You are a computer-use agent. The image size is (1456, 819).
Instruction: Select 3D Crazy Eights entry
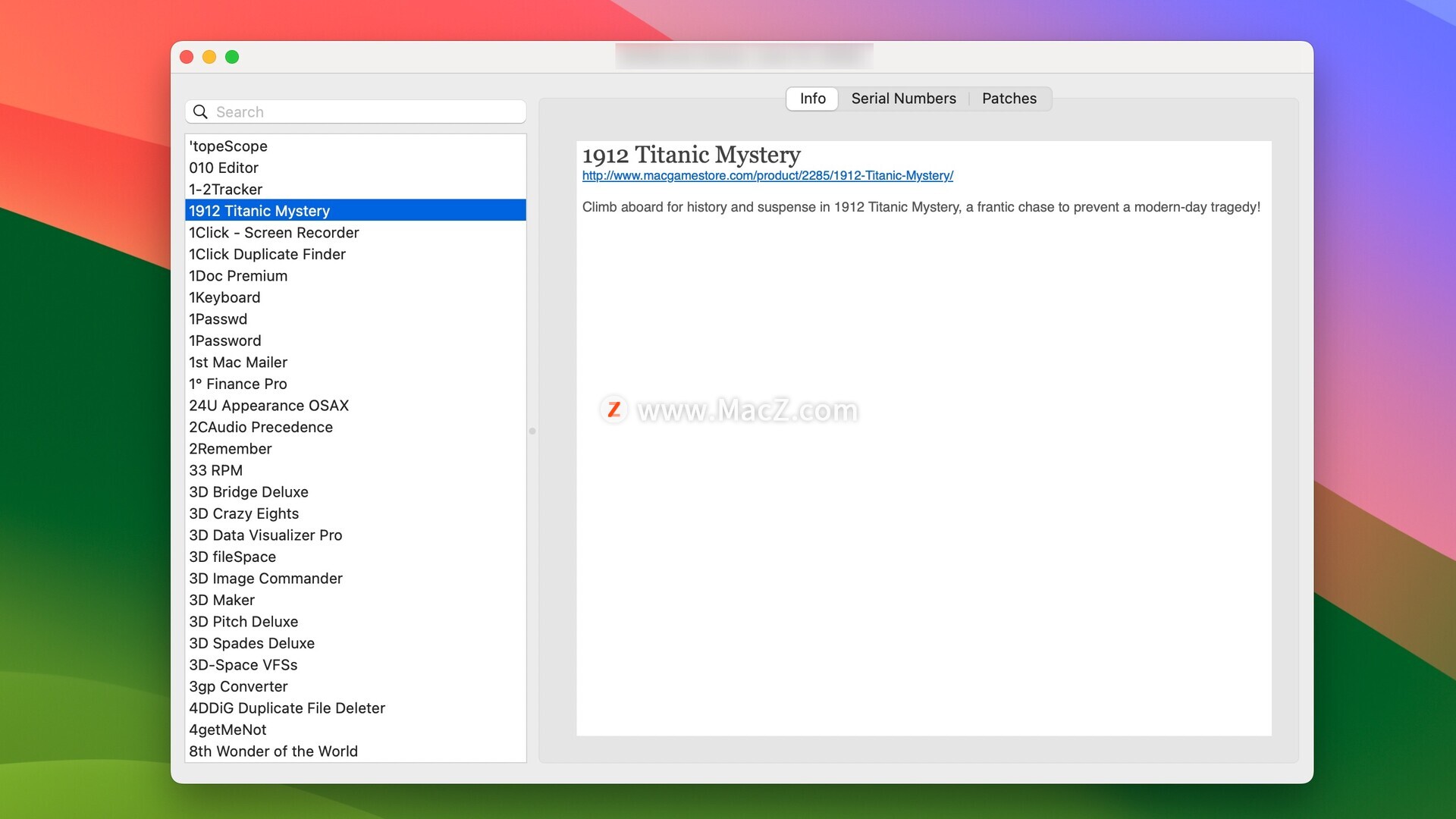355,513
